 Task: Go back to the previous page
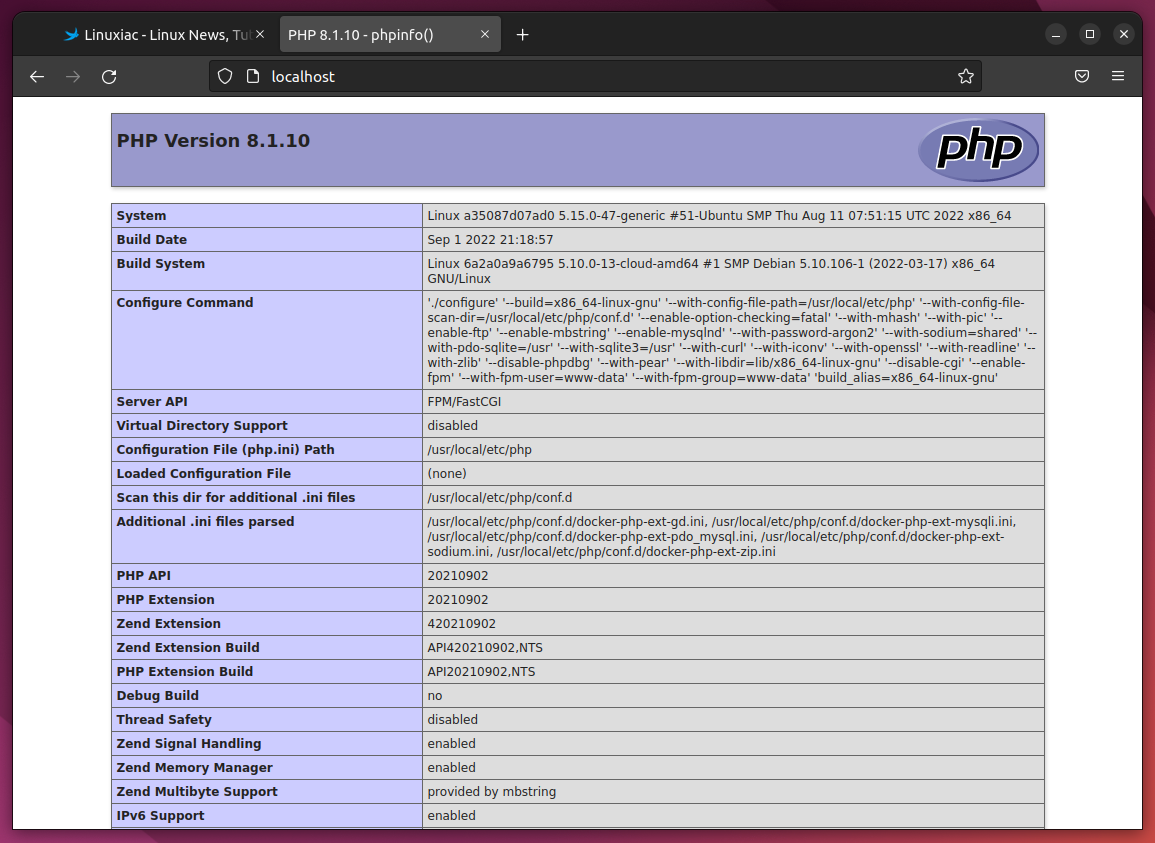pos(37,77)
